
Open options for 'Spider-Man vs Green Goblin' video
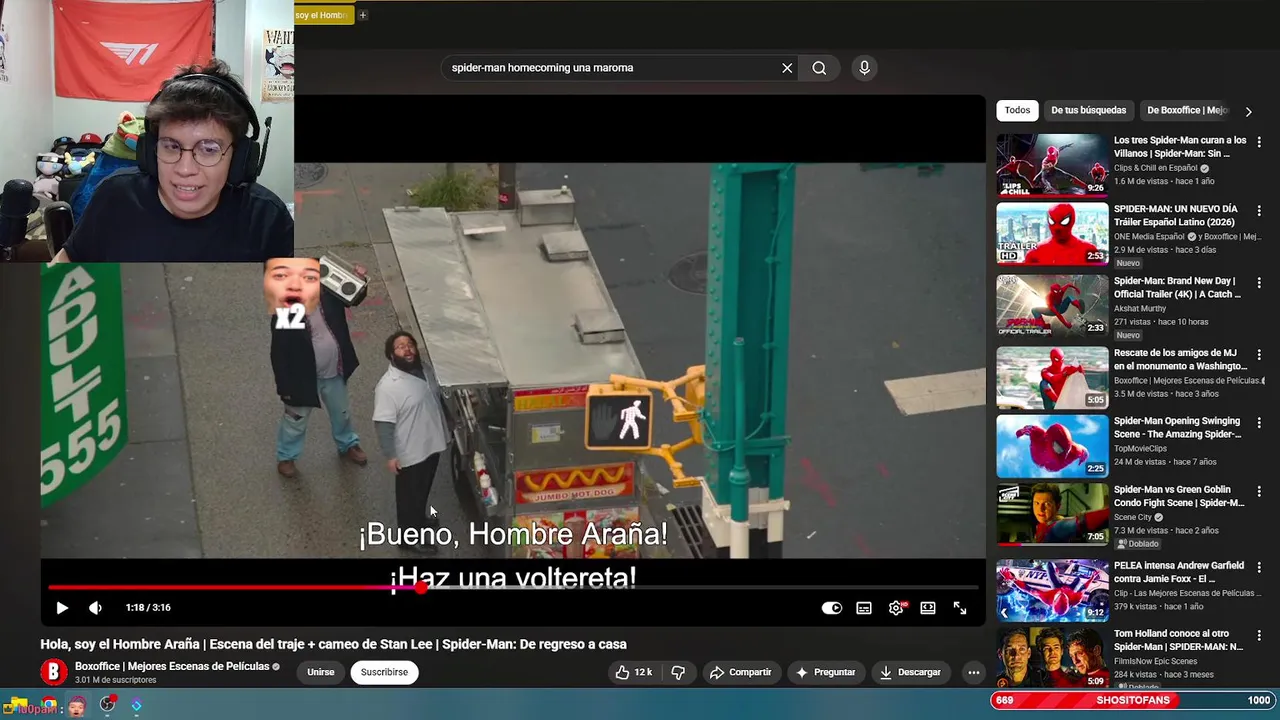coord(1259,492)
